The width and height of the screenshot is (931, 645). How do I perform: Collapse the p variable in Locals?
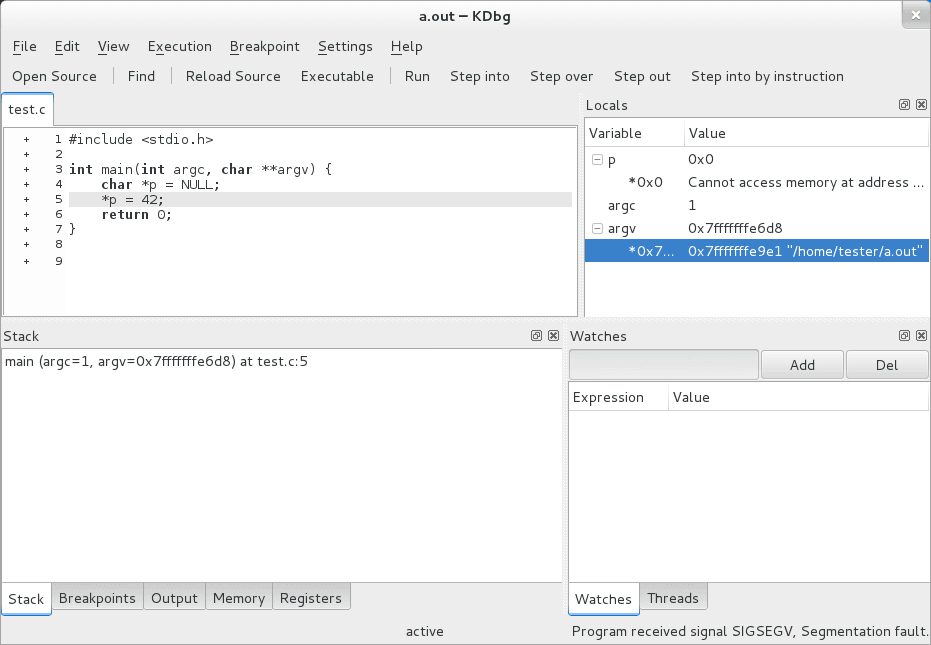click(x=597, y=159)
